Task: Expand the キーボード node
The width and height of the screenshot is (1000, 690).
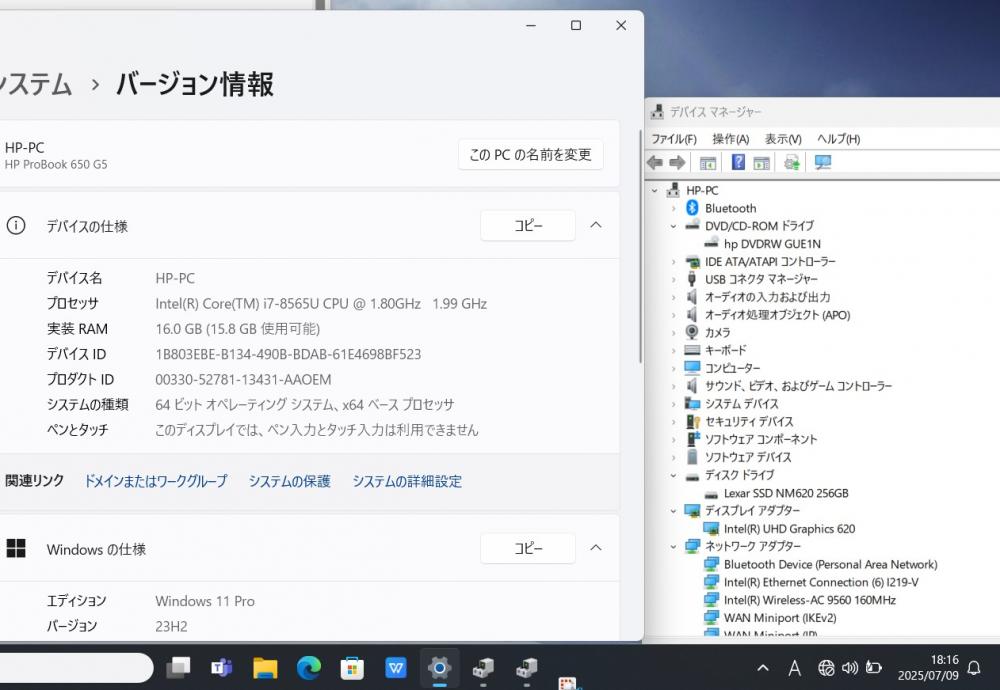Action: pyautogui.click(x=673, y=350)
